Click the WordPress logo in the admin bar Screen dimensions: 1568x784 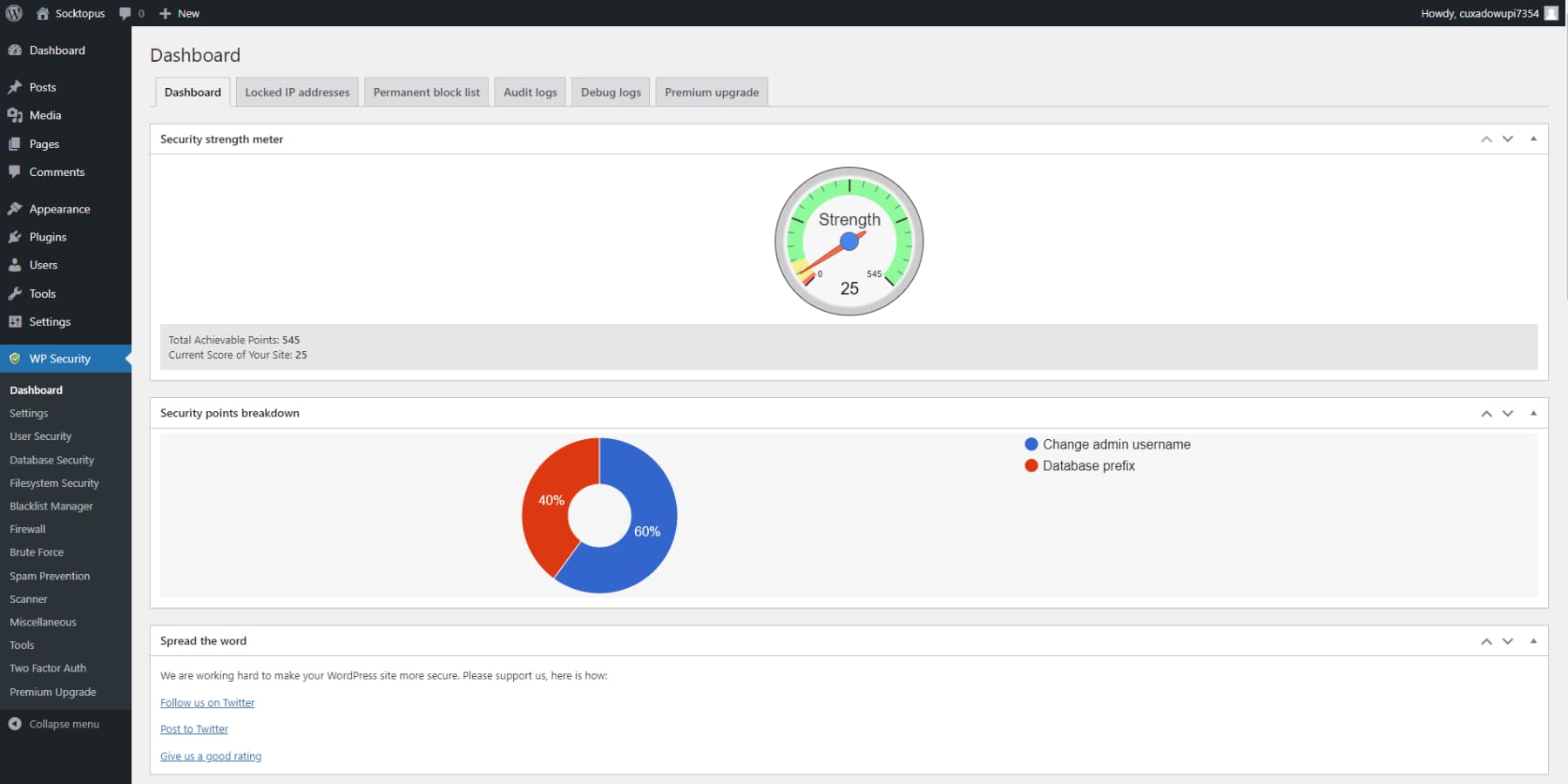point(13,13)
